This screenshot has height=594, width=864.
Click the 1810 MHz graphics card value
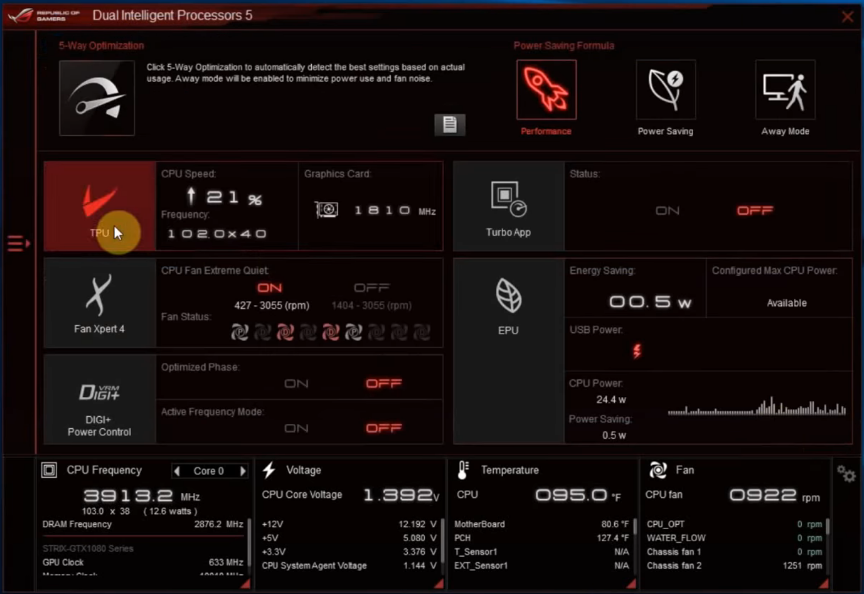click(x=395, y=210)
